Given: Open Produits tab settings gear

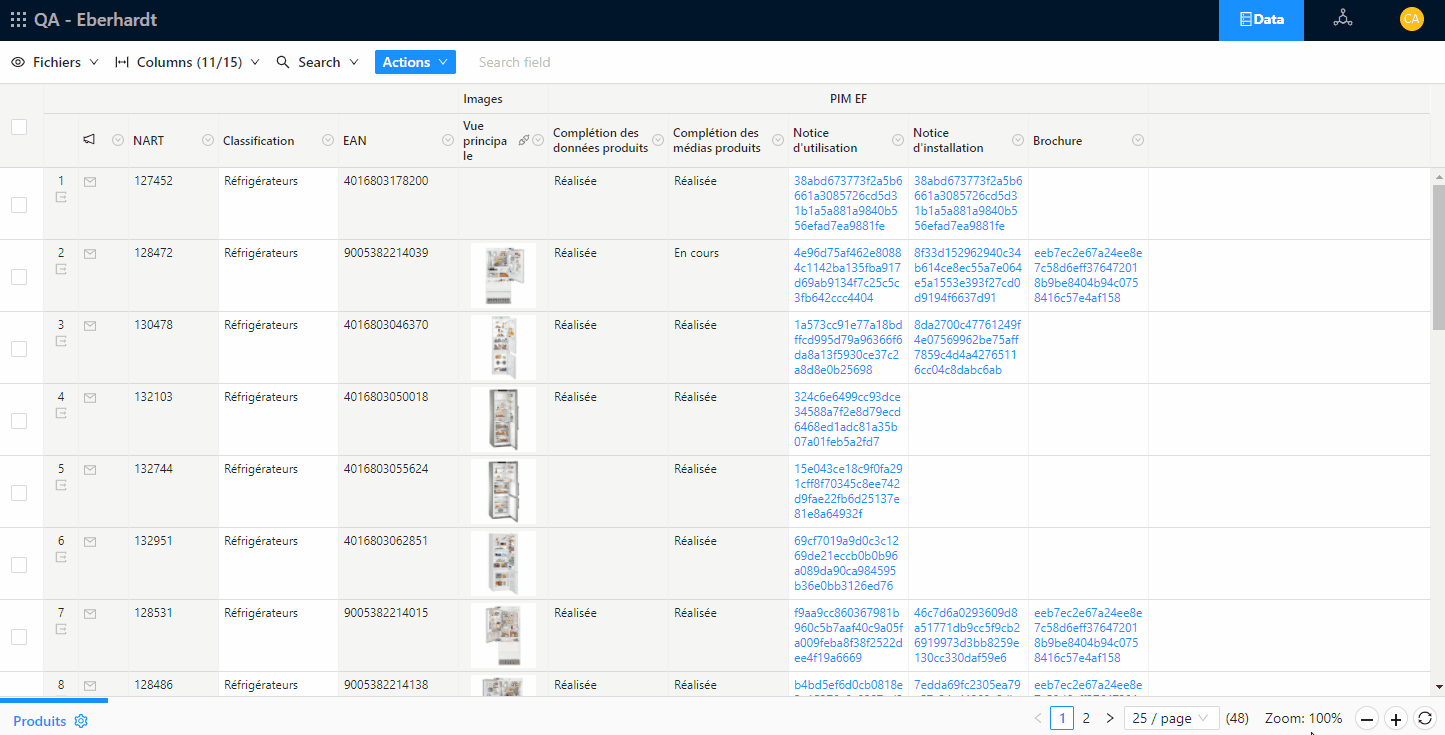Looking at the screenshot, I should 82,721.
